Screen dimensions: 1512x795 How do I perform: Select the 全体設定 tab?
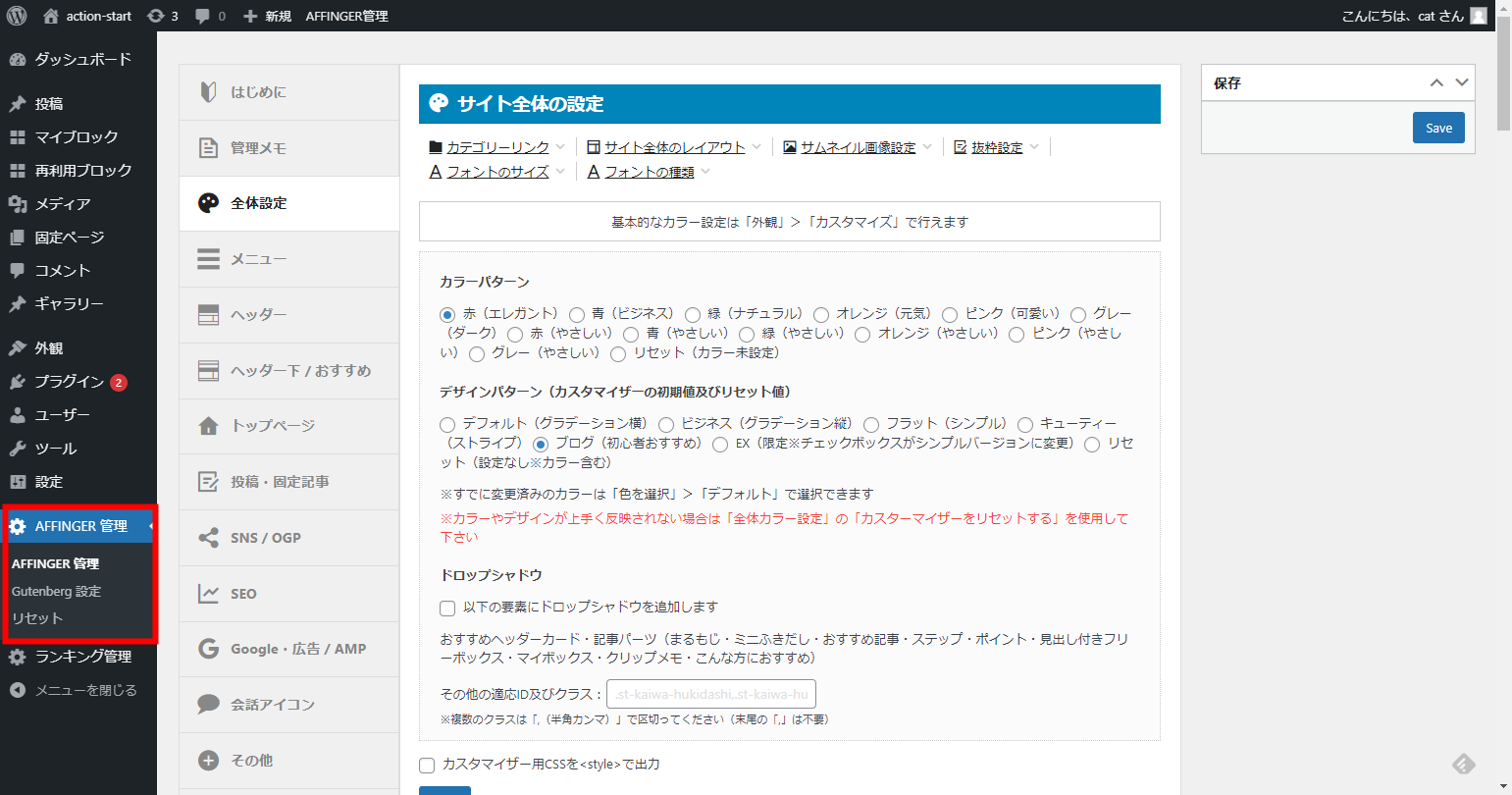pyautogui.click(x=289, y=203)
